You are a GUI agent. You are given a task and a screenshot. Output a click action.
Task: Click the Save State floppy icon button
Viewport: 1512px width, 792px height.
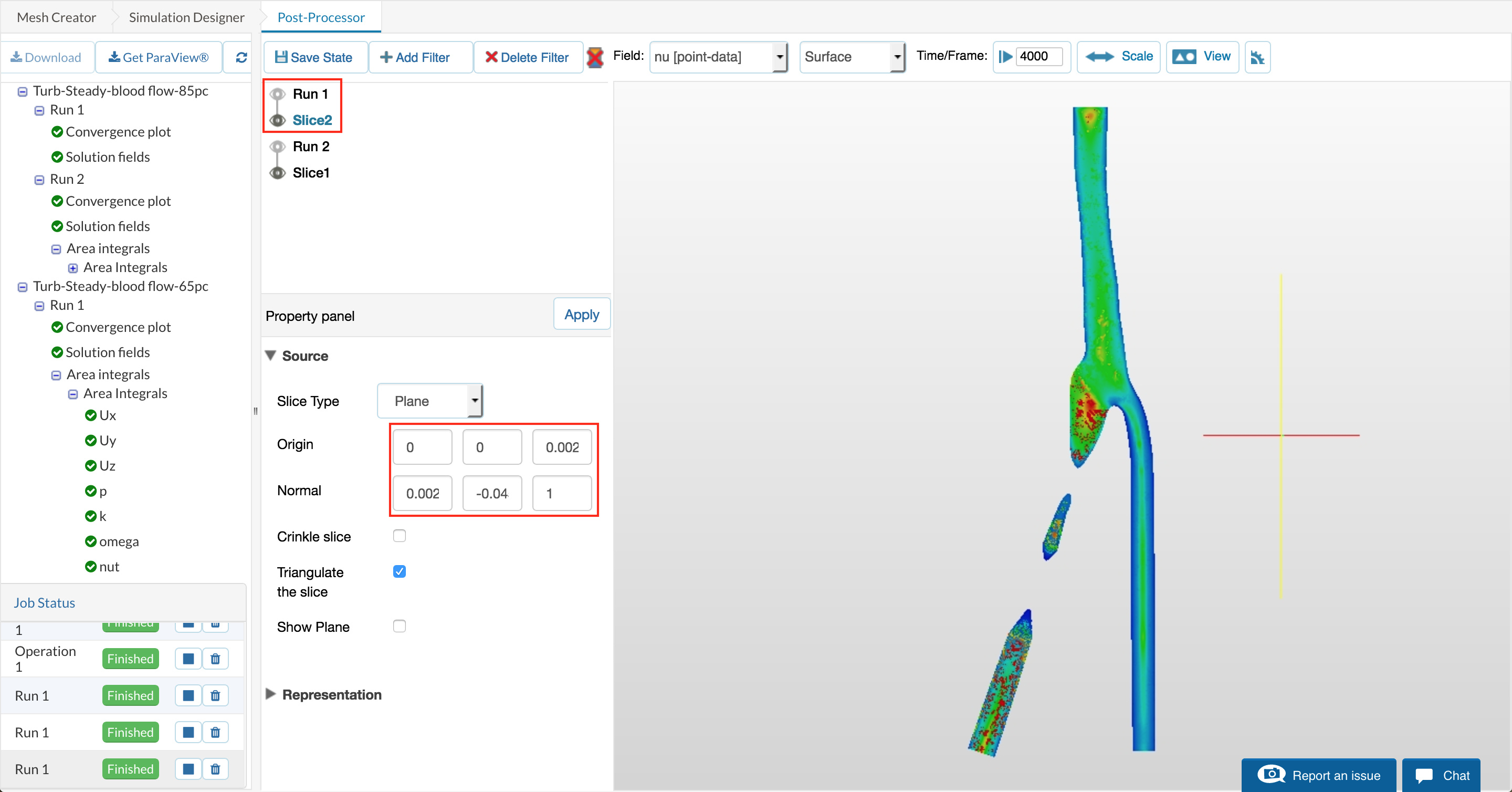click(314, 57)
